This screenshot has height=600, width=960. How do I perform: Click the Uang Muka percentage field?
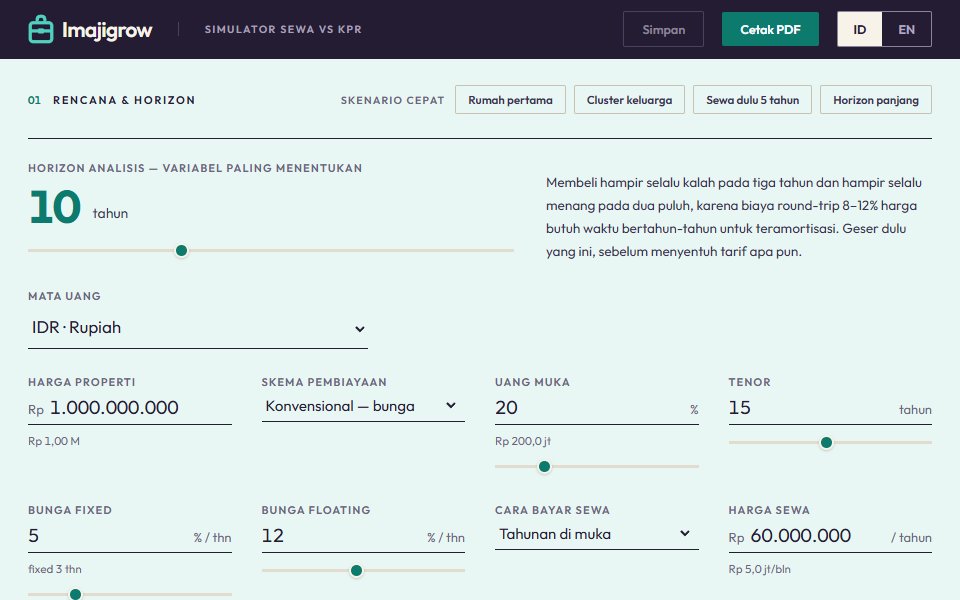click(x=597, y=408)
